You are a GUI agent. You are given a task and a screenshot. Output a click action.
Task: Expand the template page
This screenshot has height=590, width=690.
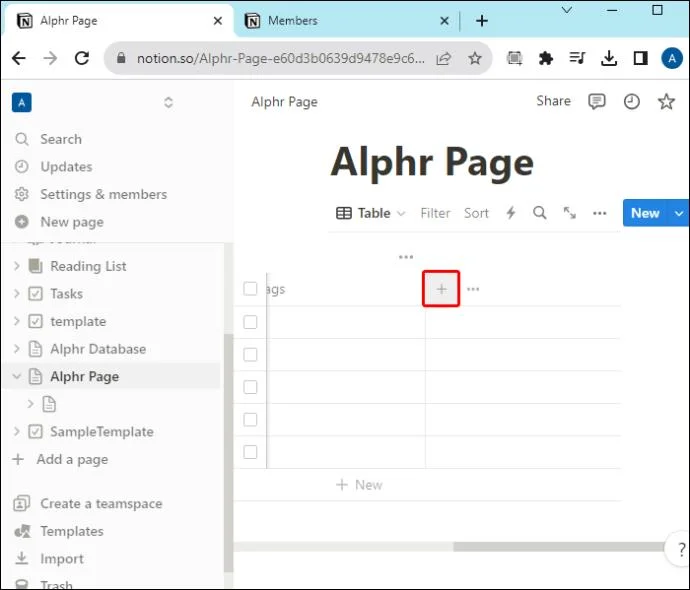17,321
